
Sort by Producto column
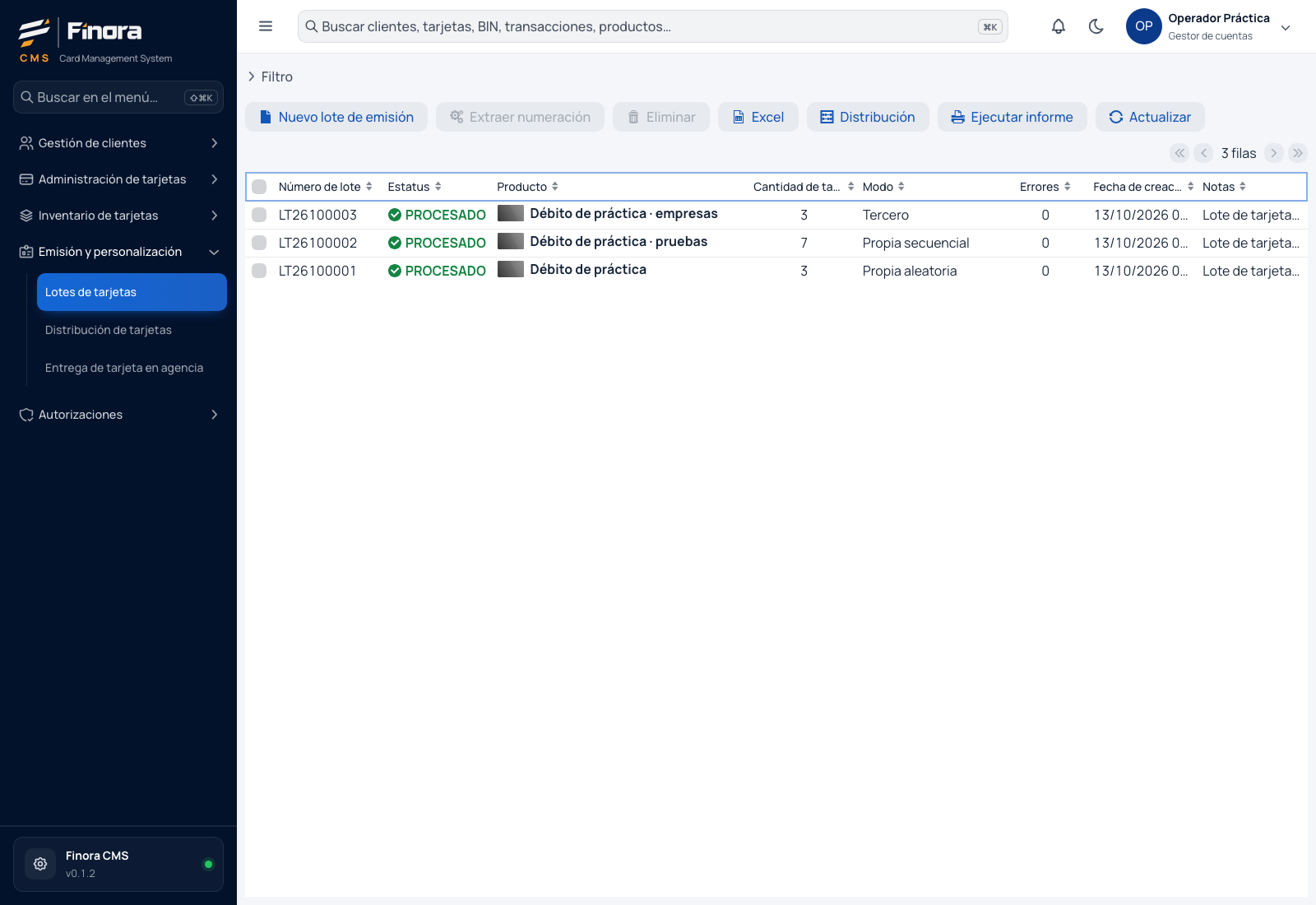[x=527, y=187]
